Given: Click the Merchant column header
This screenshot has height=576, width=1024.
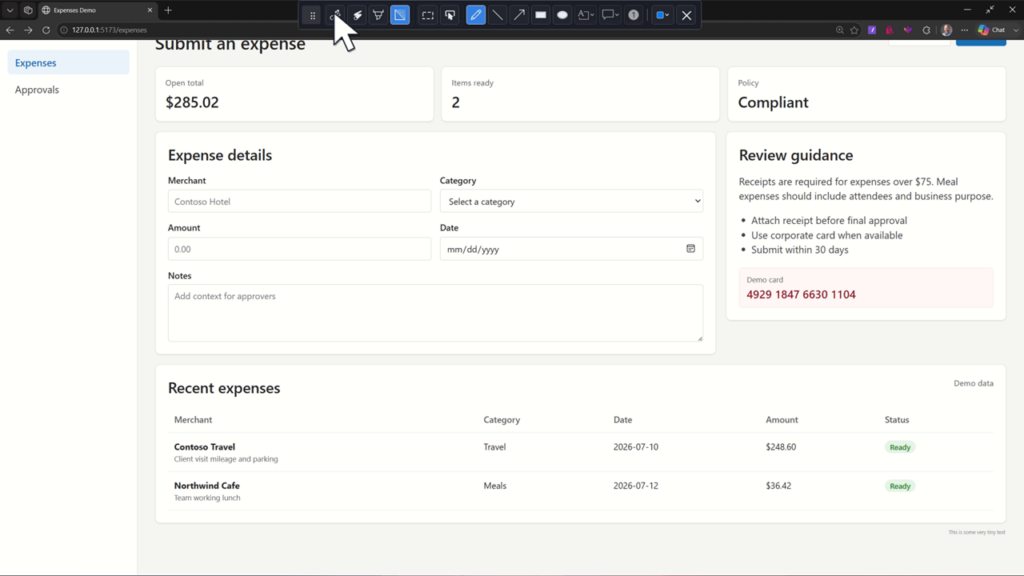Looking at the screenshot, I should [193, 420].
